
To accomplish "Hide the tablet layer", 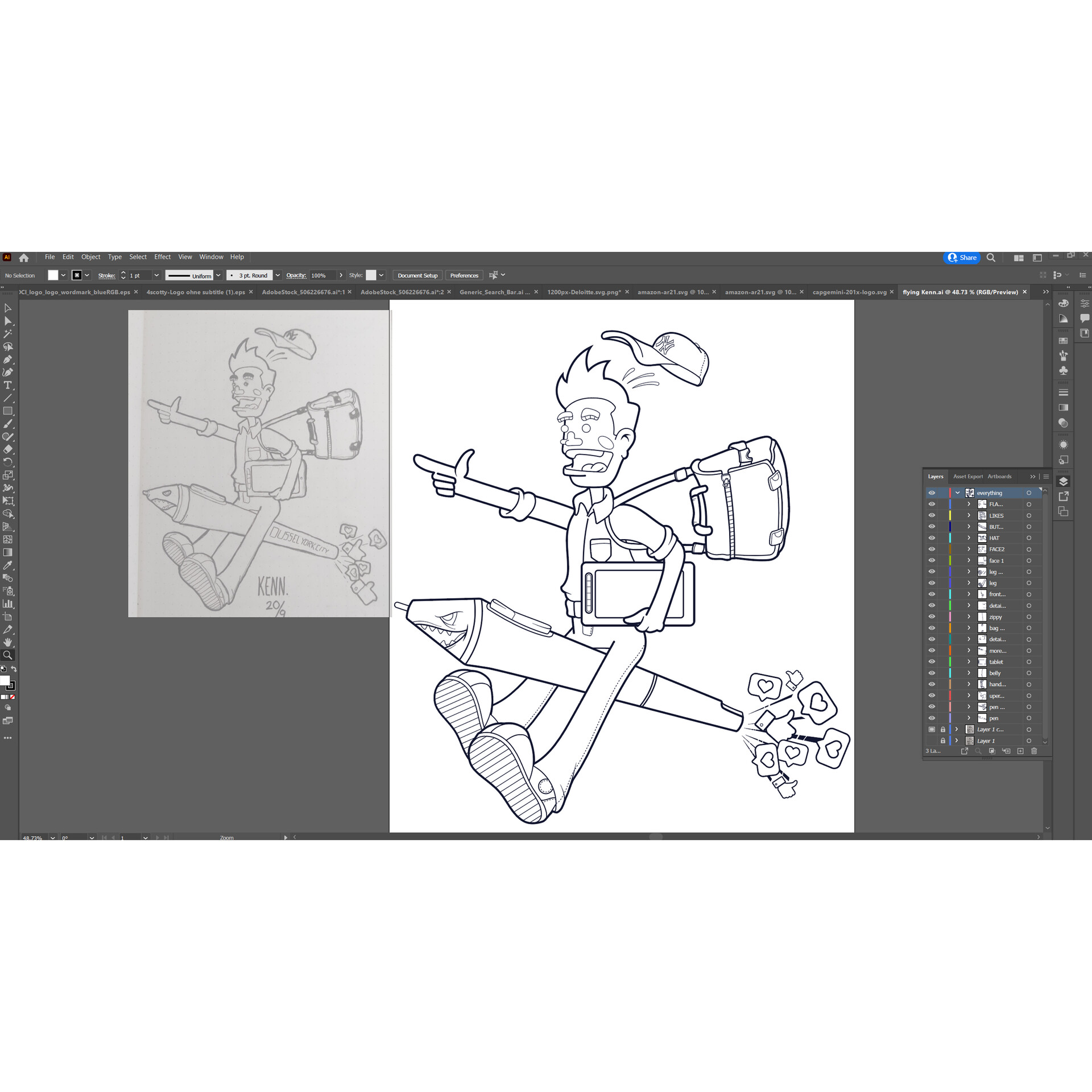I will (x=932, y=661).
